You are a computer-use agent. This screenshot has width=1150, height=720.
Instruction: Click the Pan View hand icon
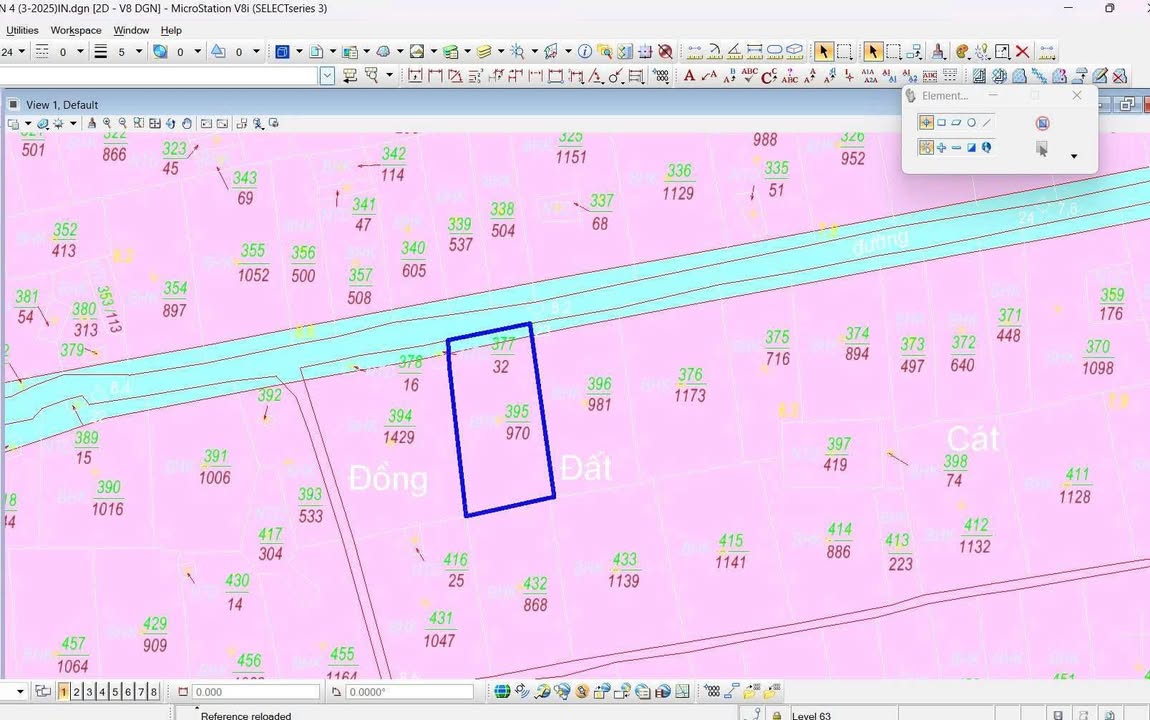point(187,124)
